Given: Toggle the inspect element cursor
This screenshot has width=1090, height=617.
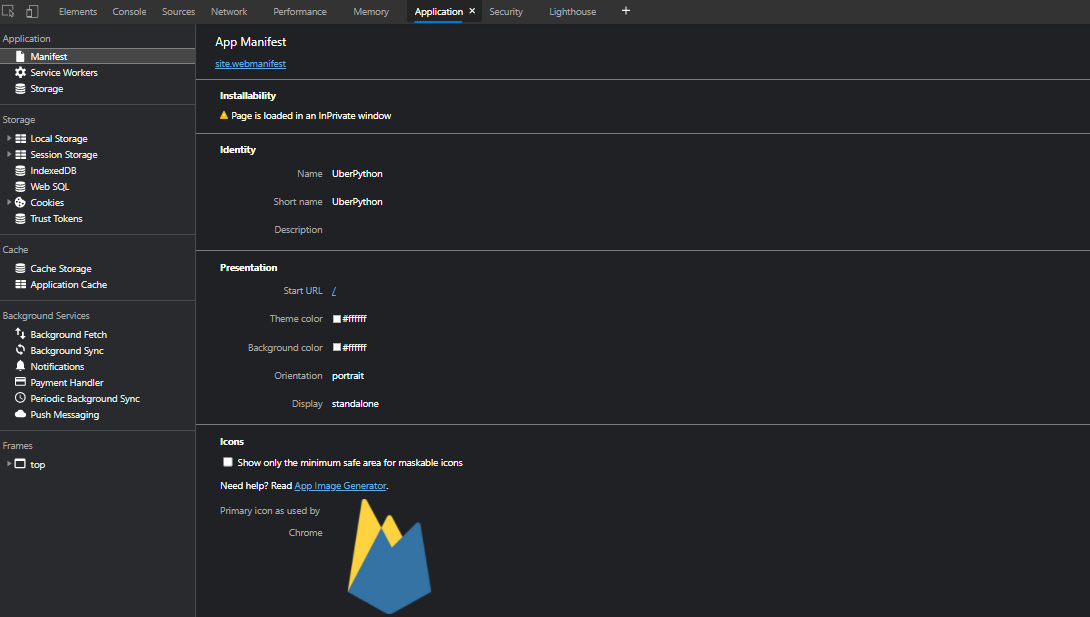Looking at the screenshot, I should (x=9, y=11).
